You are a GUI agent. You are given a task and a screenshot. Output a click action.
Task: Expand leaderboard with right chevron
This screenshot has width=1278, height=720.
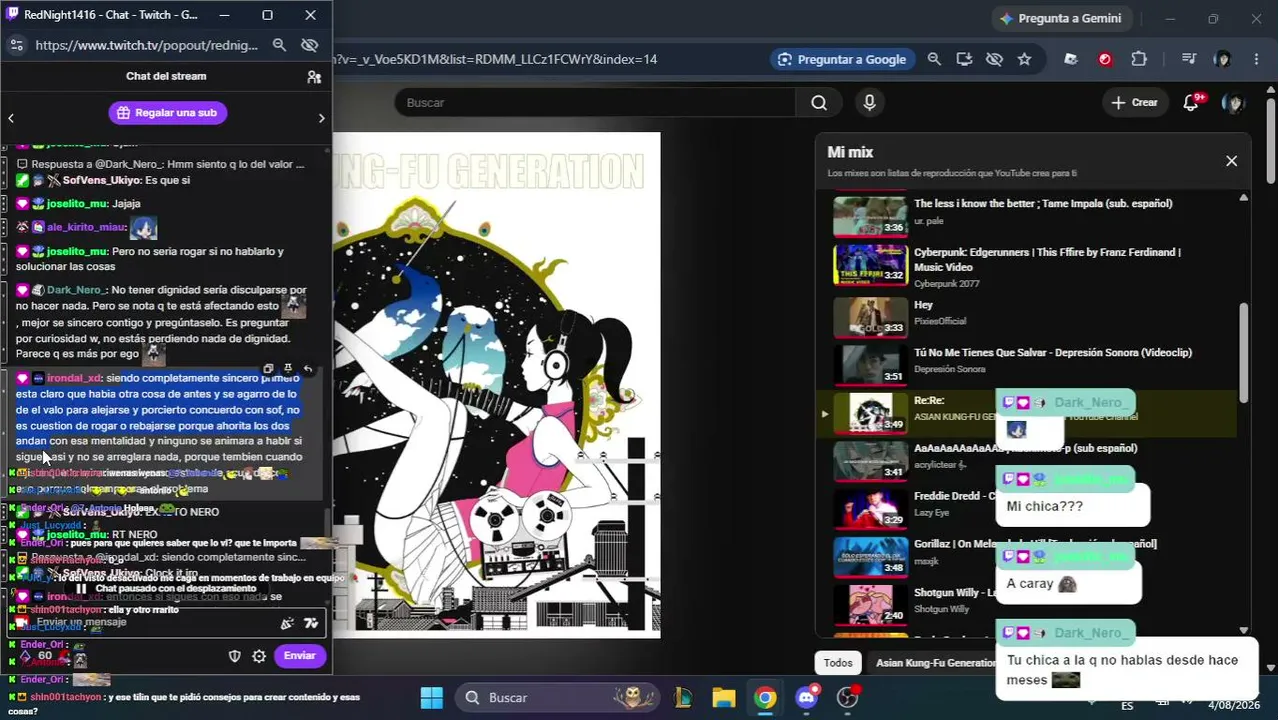[321, 118]
